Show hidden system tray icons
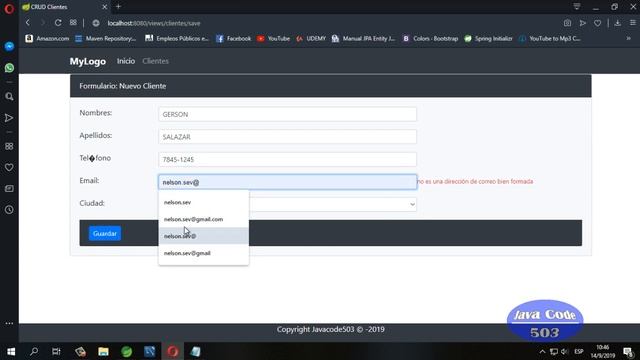640x360 pixels. point(542,351)
